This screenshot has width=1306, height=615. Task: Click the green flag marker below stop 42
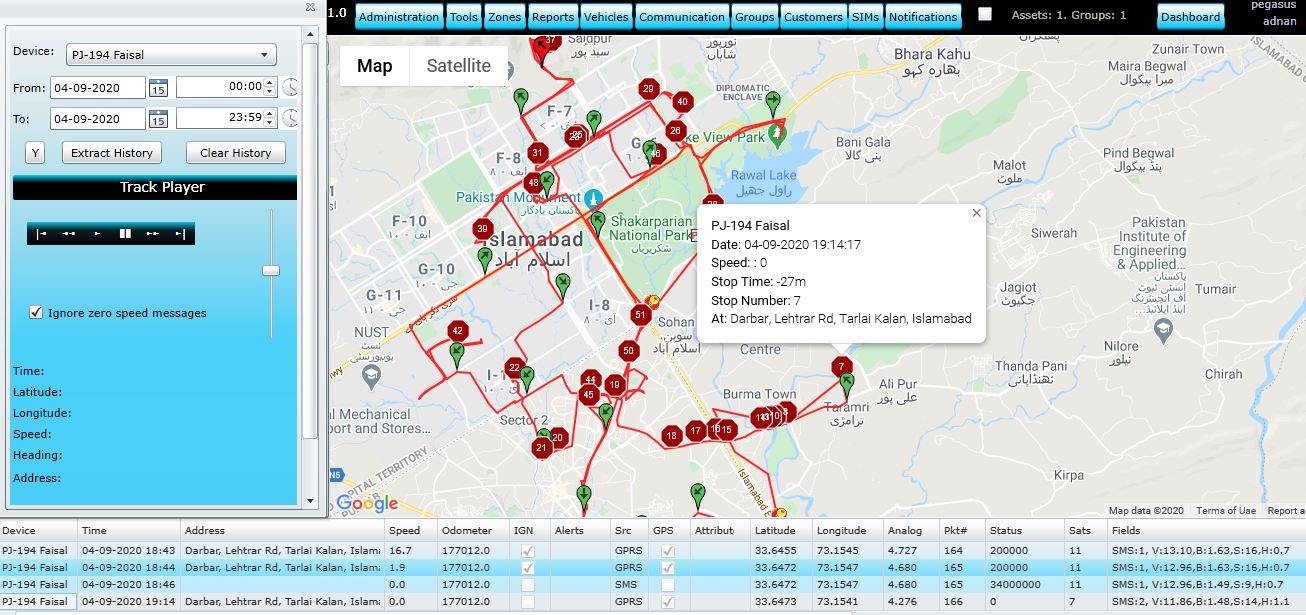click(x=457, y=355)
